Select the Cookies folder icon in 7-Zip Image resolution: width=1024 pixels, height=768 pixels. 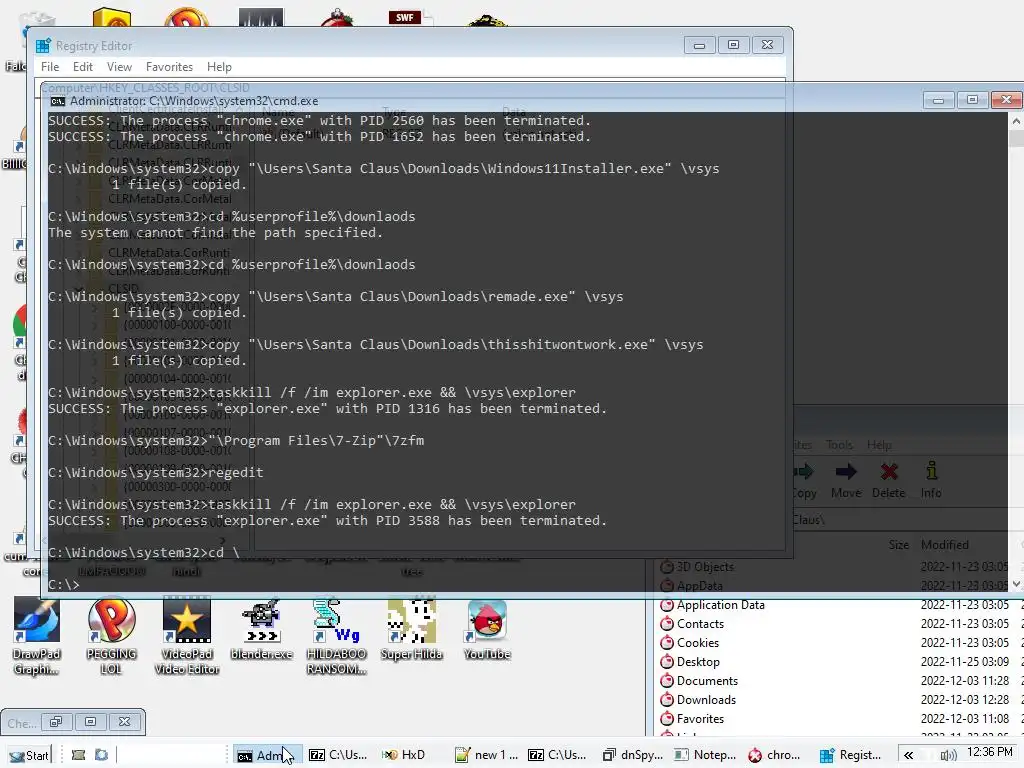point(667,643)
